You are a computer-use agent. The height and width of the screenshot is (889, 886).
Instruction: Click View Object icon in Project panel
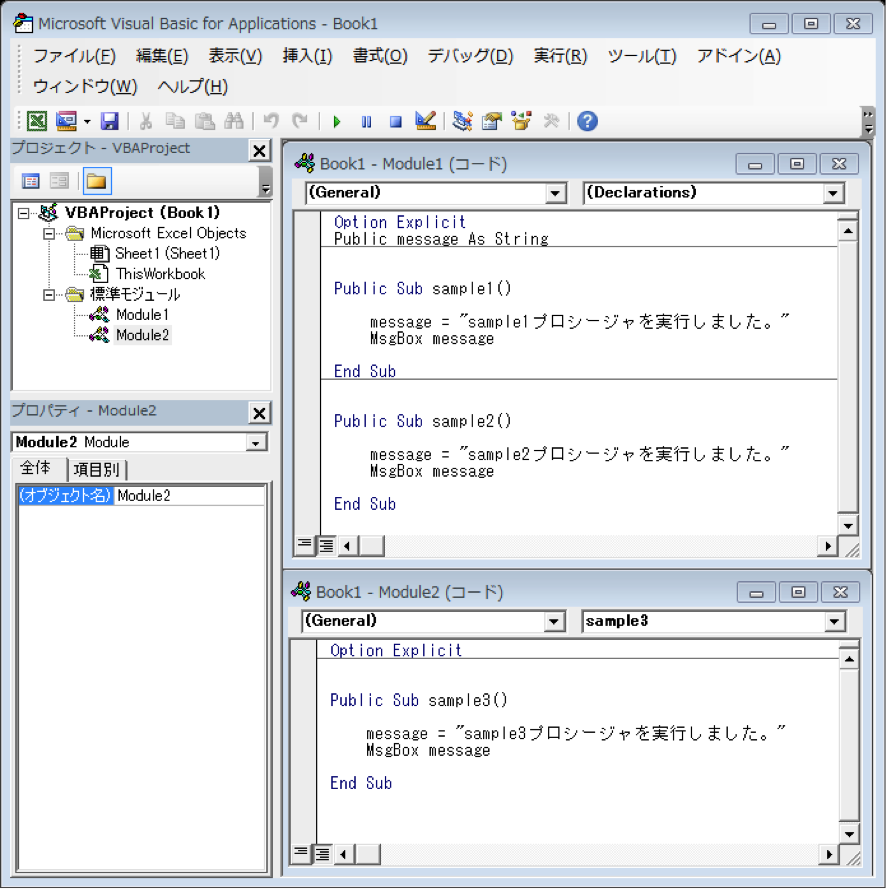(59, 181)
